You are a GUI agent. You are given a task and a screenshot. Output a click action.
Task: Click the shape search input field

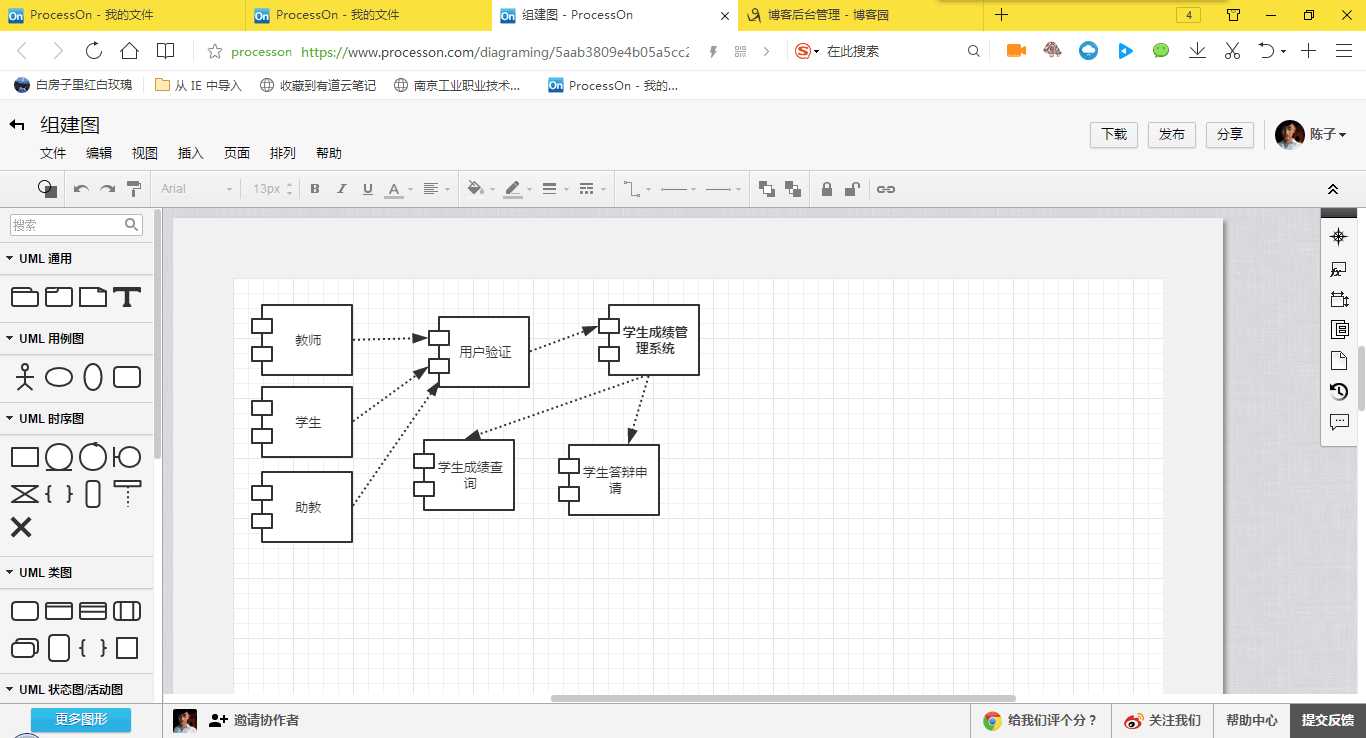click(x=76, y=225)
